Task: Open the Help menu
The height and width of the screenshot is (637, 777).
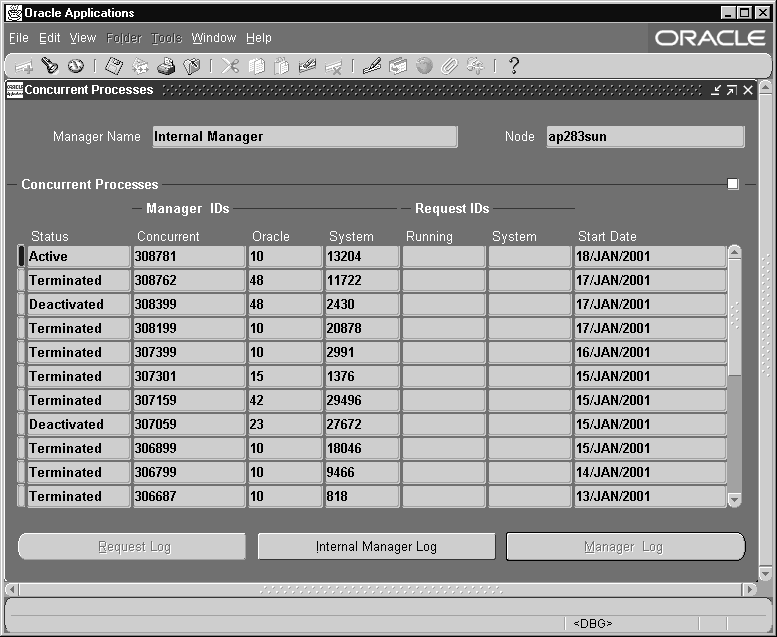Action: [x=259, y=38]
